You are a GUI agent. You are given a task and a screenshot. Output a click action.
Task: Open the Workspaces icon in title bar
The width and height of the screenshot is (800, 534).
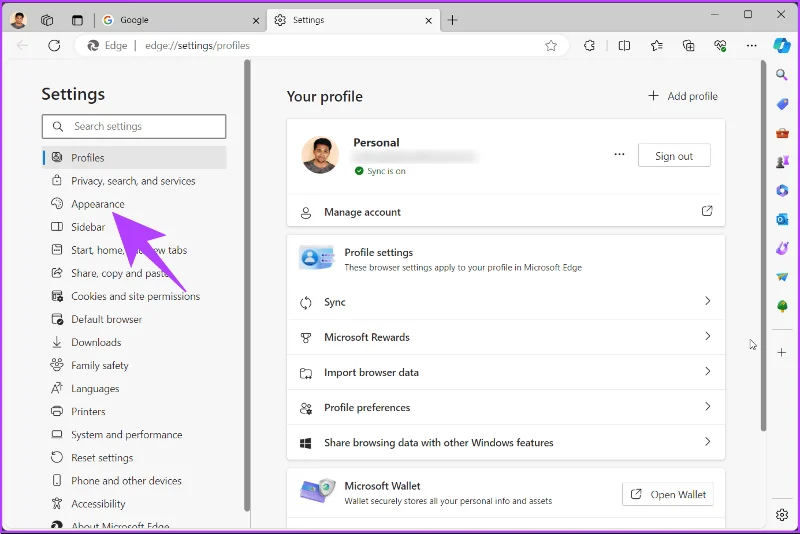(x=47, y=20)
